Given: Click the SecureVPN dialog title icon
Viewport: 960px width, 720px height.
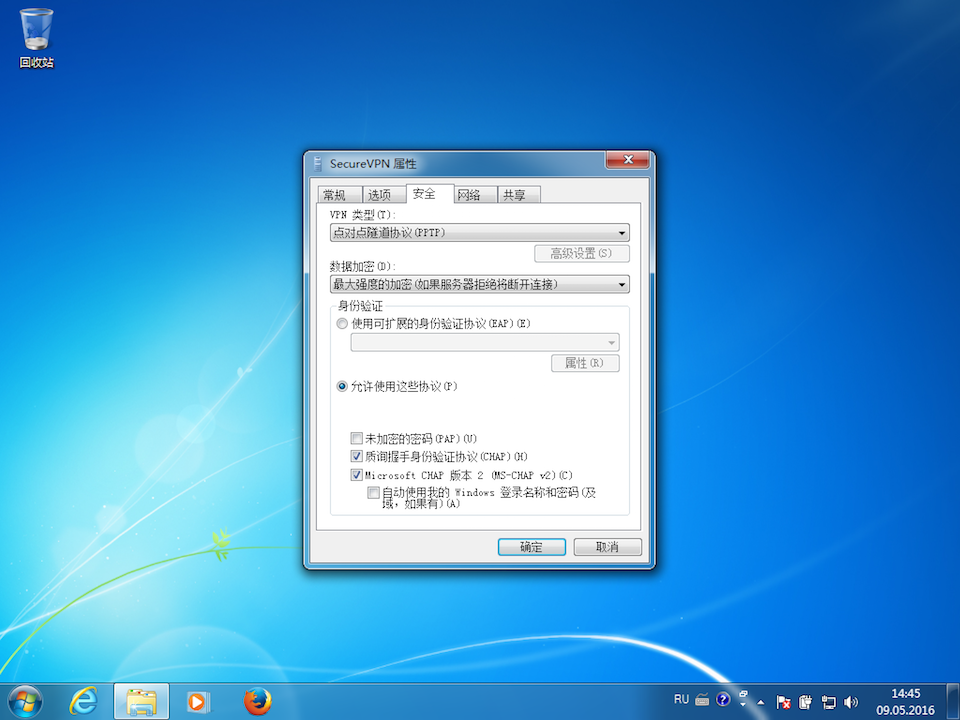Looking at the screenshot, I should tap(318, 163).
